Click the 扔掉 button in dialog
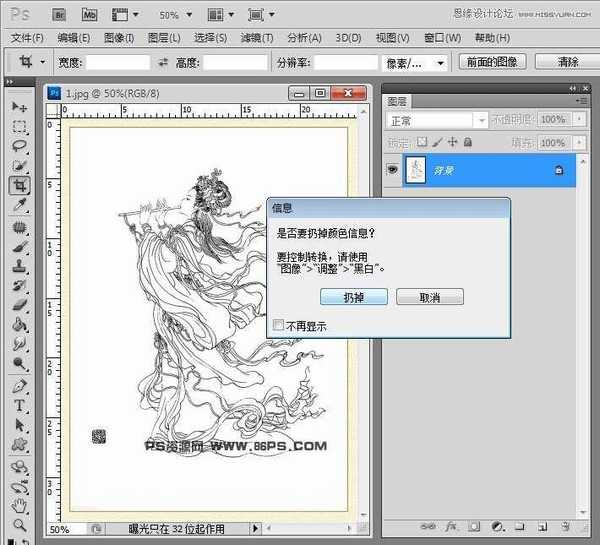600x545 pixels. pyautogui.click(x=353, y=297)
